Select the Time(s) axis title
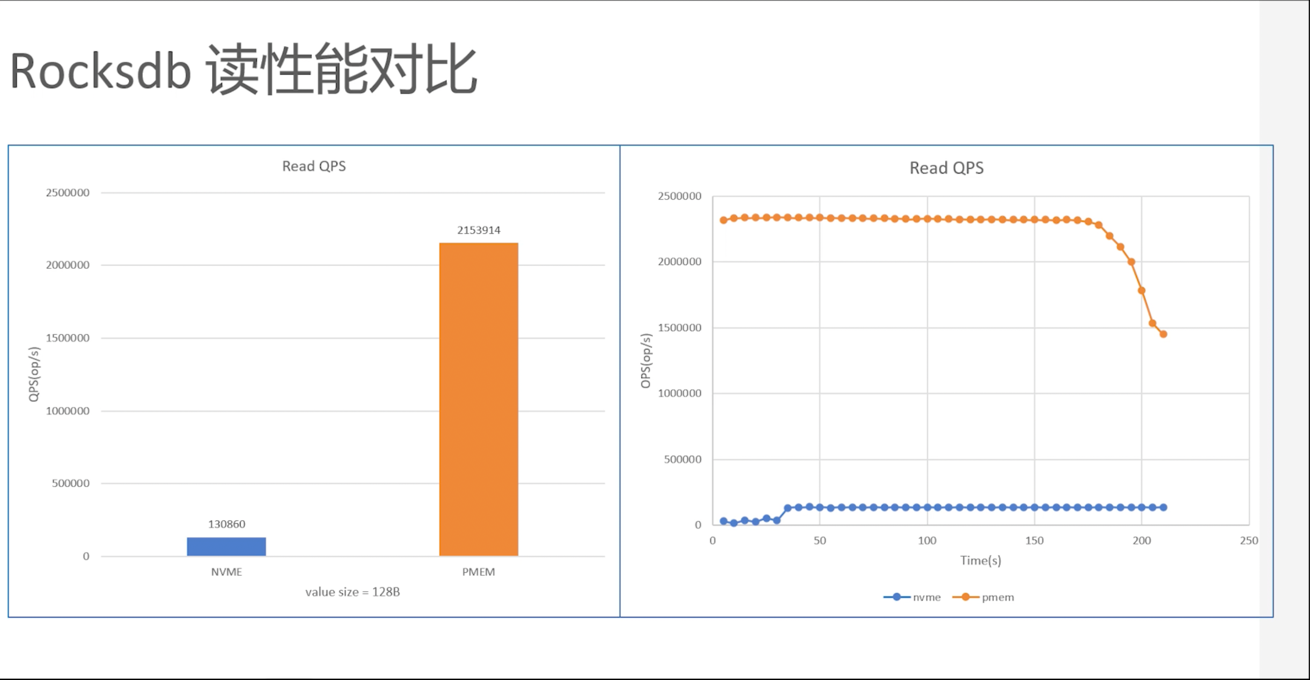 (980, 560)
